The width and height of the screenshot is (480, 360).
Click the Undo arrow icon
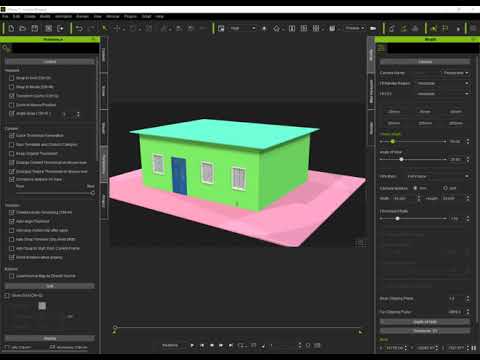click(79, 29)
